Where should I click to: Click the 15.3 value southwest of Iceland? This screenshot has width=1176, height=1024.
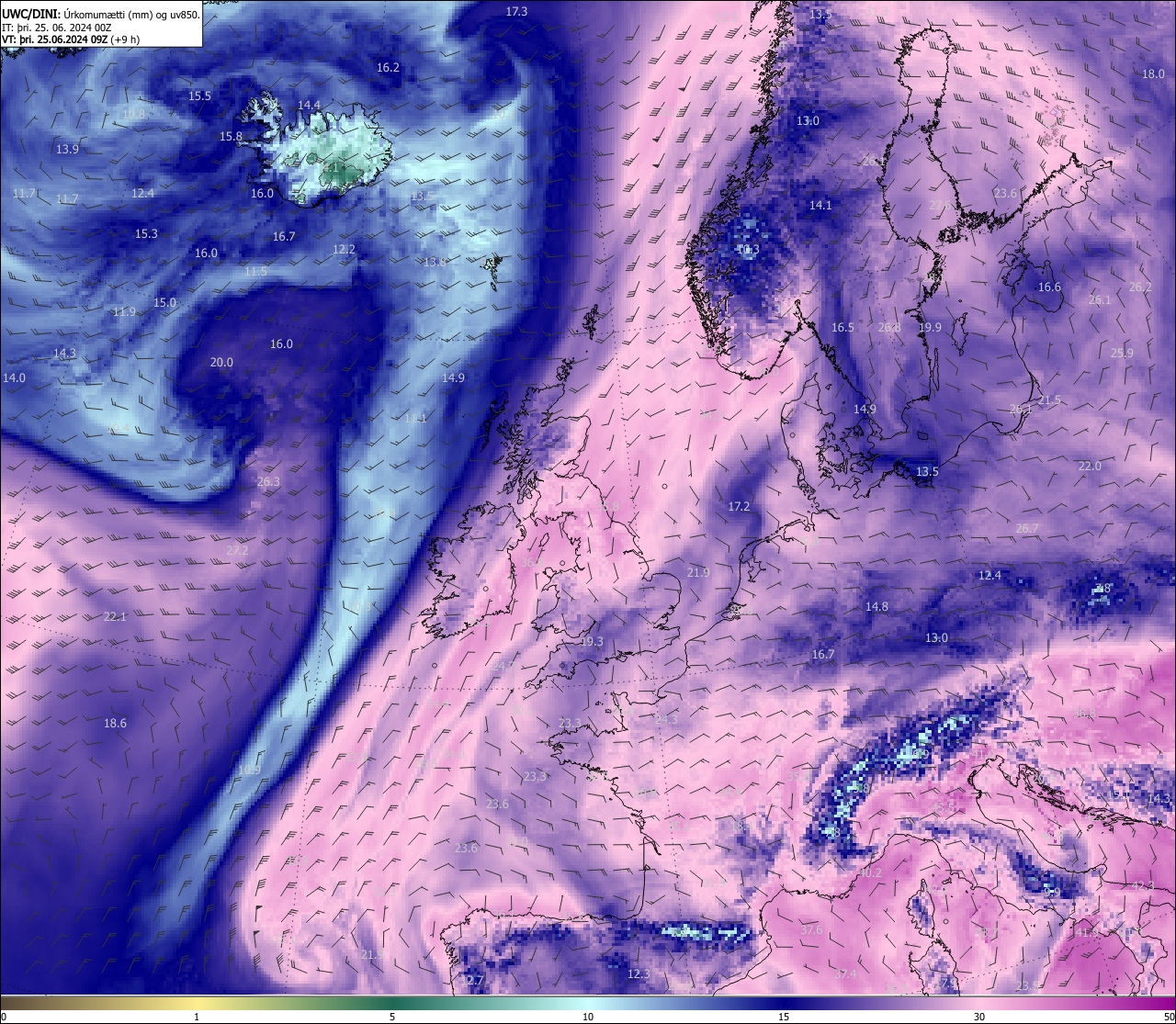coord(146,233)
